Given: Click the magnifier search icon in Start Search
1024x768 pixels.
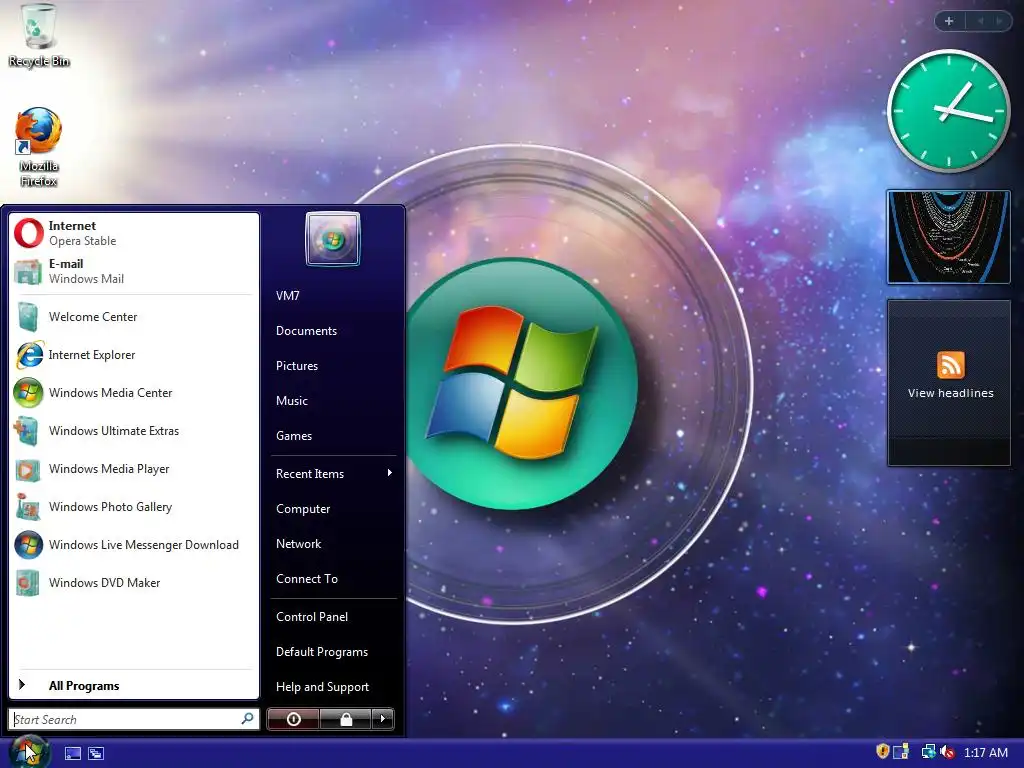Looking at the screenshot, I should [247, 719].
